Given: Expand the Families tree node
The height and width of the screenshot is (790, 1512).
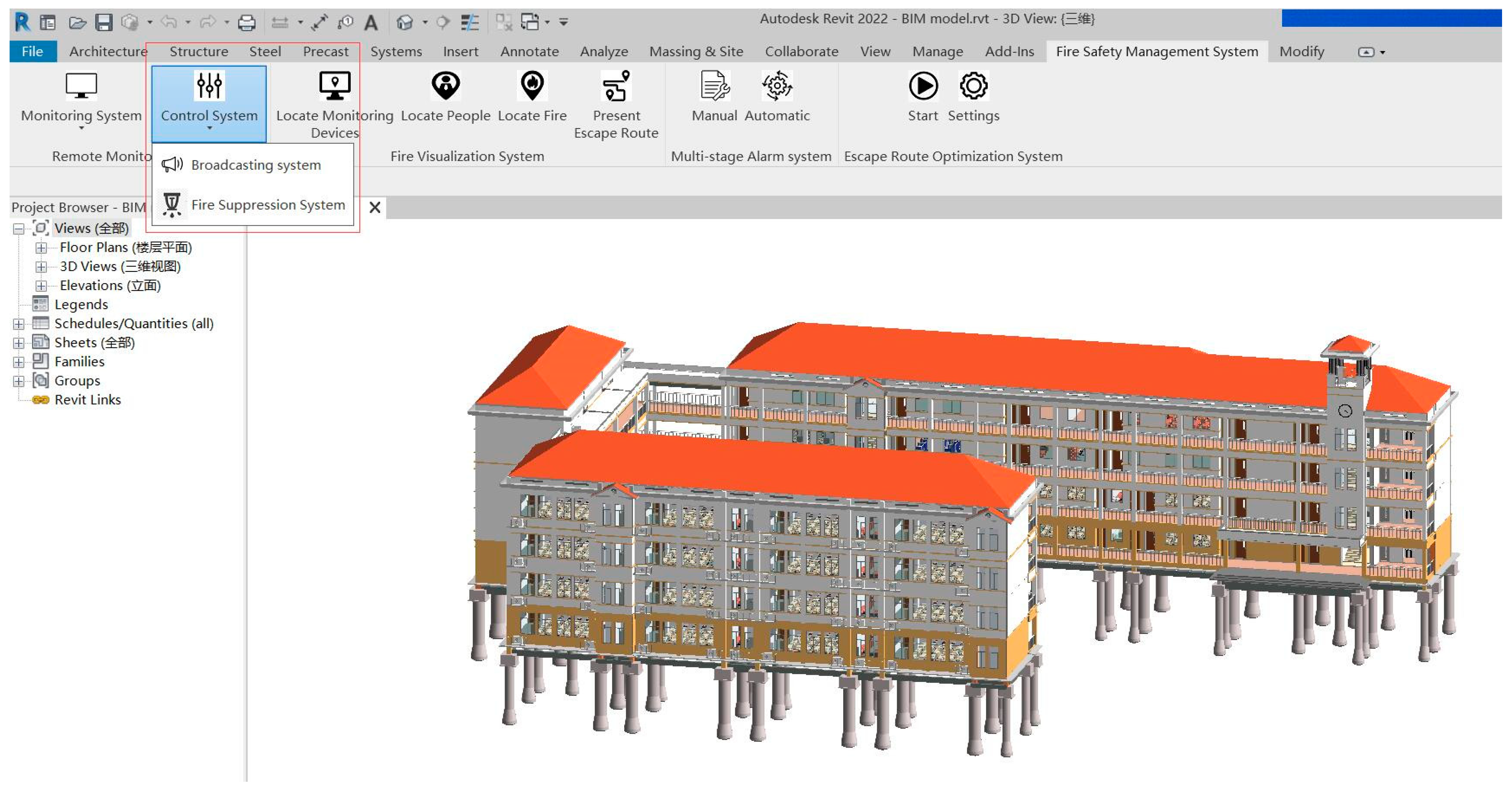Looking at the screenshot, I should point(18,362).
